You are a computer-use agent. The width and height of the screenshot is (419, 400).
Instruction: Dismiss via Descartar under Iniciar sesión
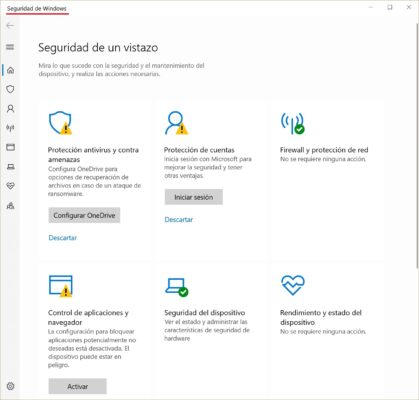pos(179,219)
